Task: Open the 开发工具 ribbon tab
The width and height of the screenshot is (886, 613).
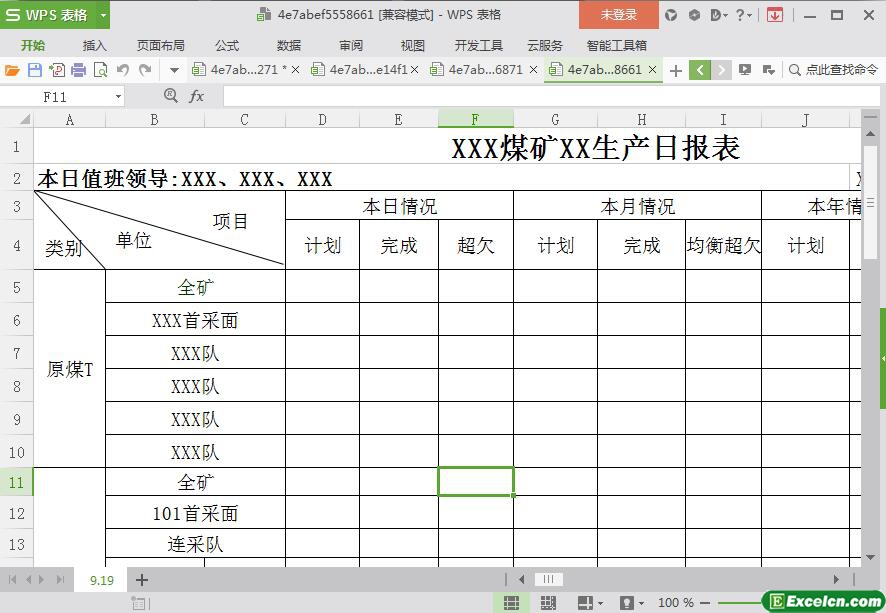Action: tap(479, 46)
